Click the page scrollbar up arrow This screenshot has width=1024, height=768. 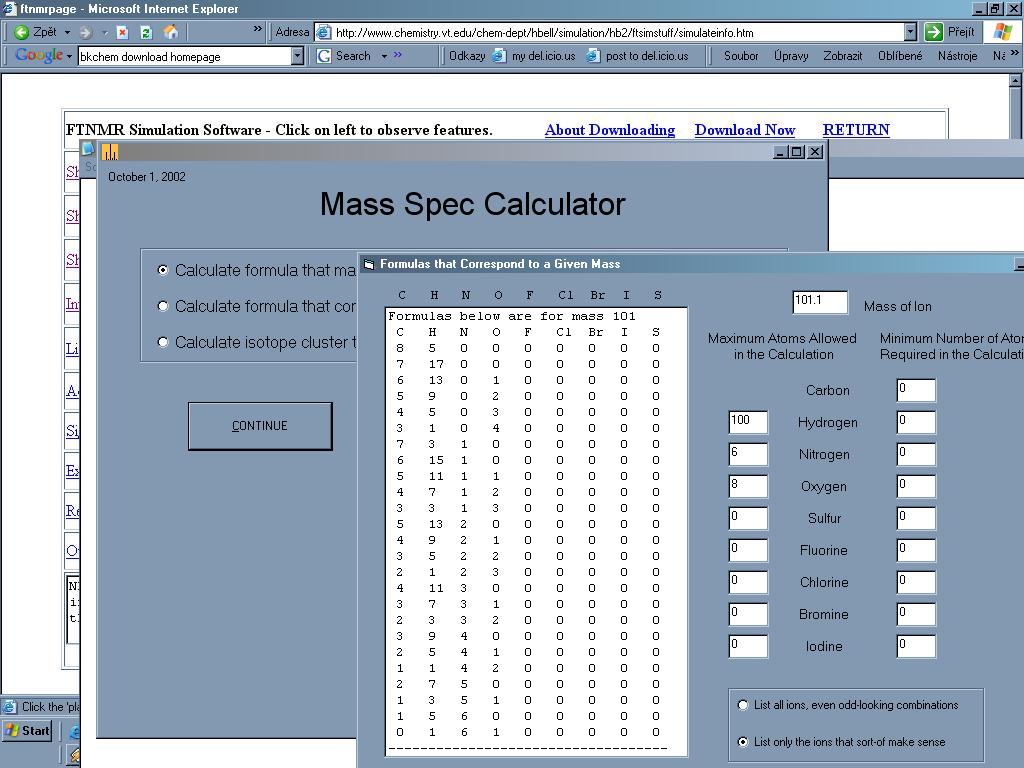pos(1016,80)
